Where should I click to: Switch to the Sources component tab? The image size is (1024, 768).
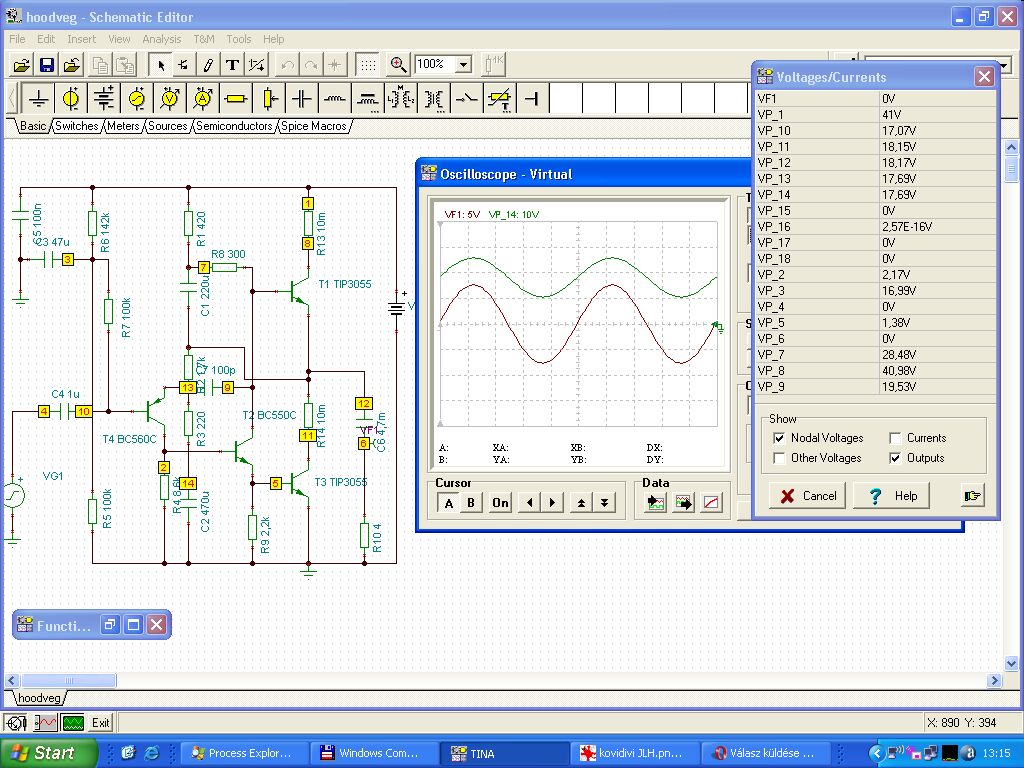tap(168, 126)
